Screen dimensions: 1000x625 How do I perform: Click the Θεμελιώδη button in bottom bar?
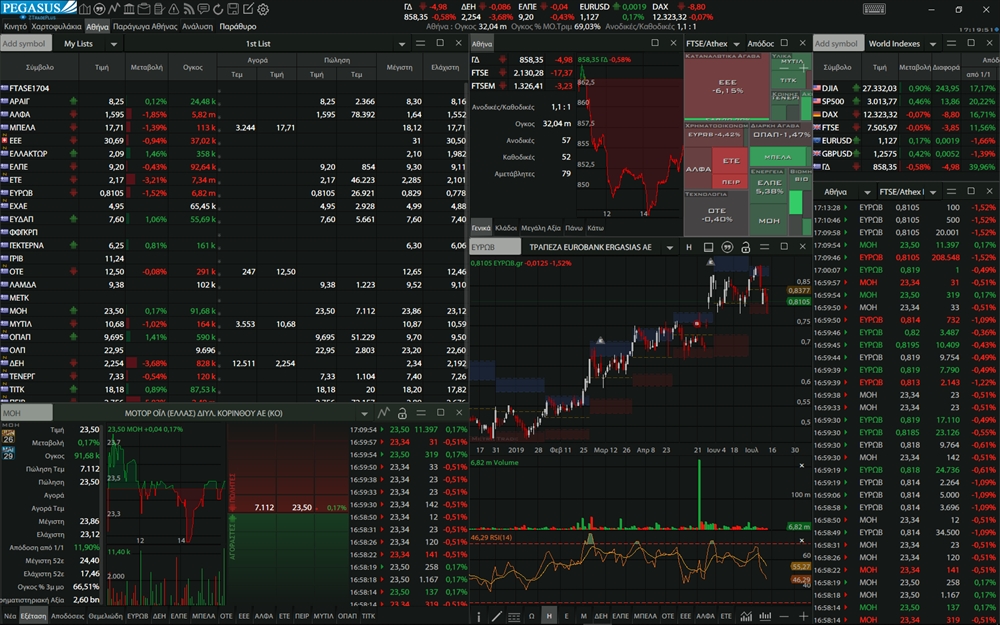click(x=105, y=616)
